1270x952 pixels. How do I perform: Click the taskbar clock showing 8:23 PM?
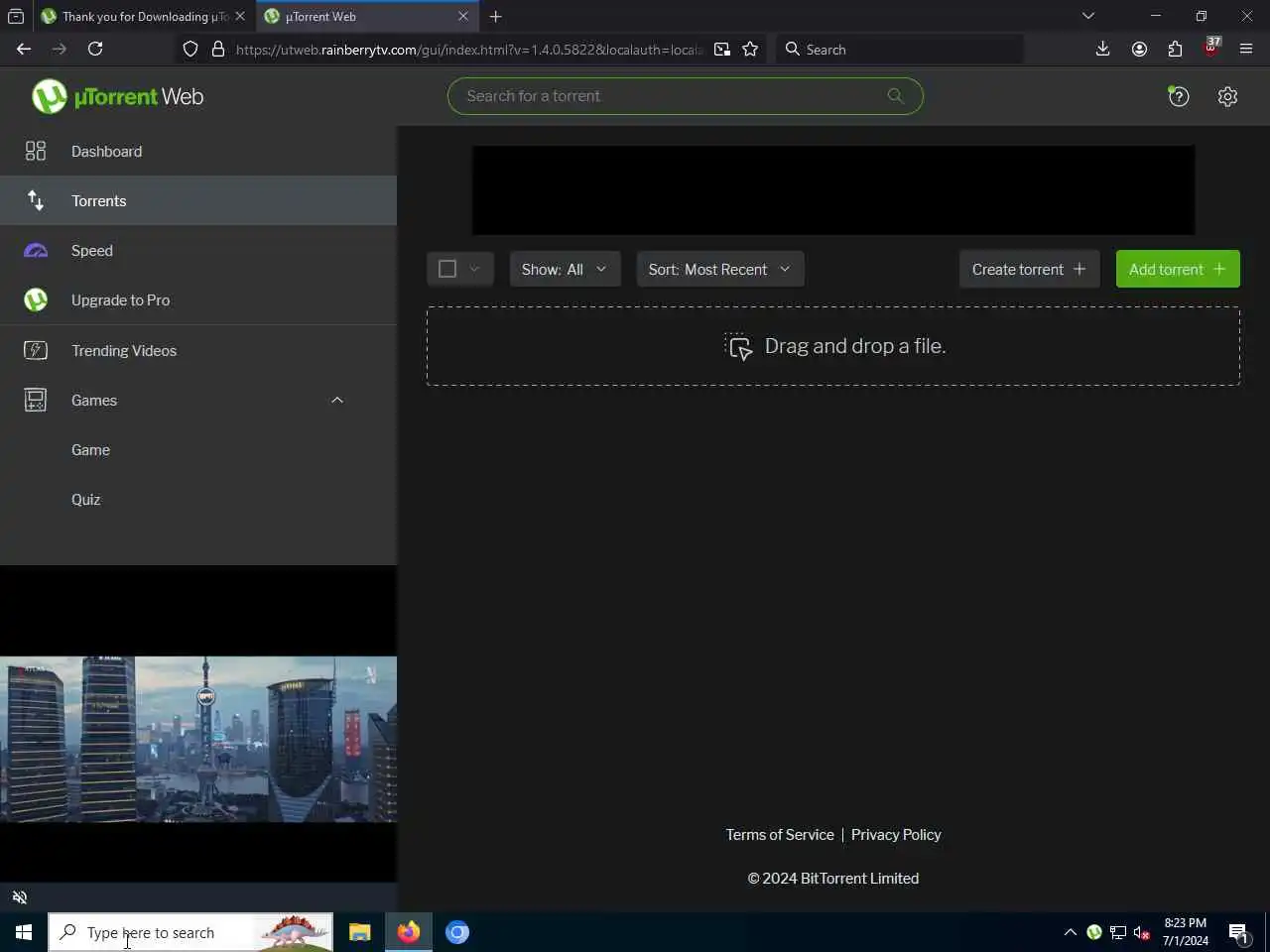1186,932
